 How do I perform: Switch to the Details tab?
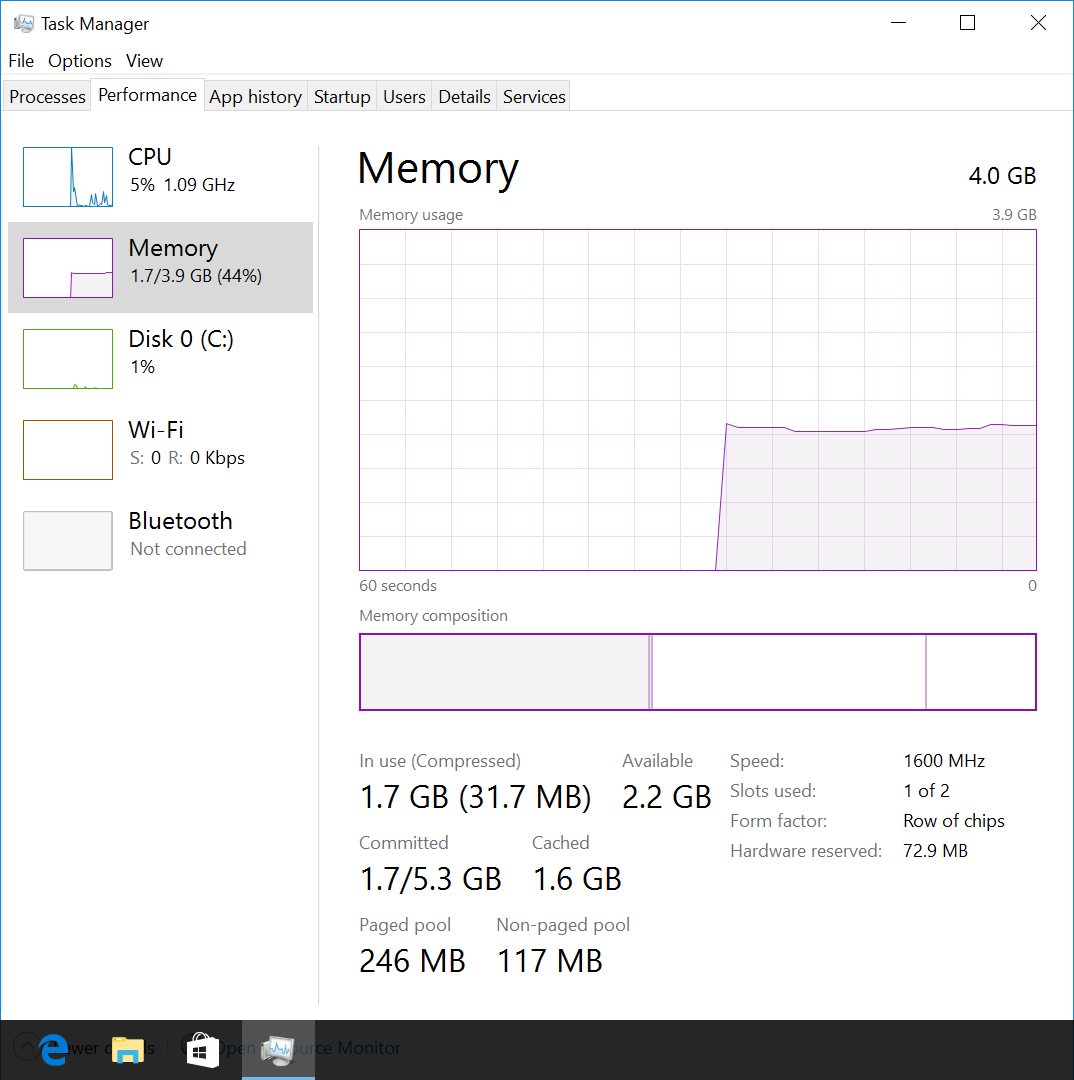tap(464, 96)
